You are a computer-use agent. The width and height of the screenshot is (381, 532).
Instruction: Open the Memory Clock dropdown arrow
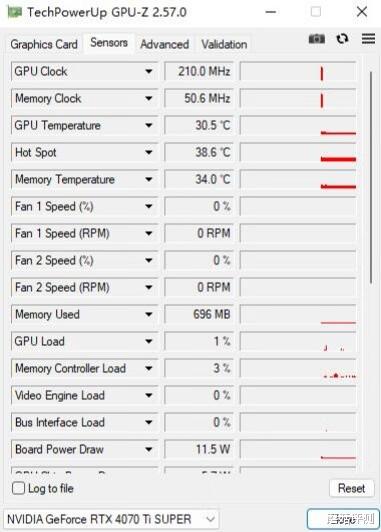(149, 99)
